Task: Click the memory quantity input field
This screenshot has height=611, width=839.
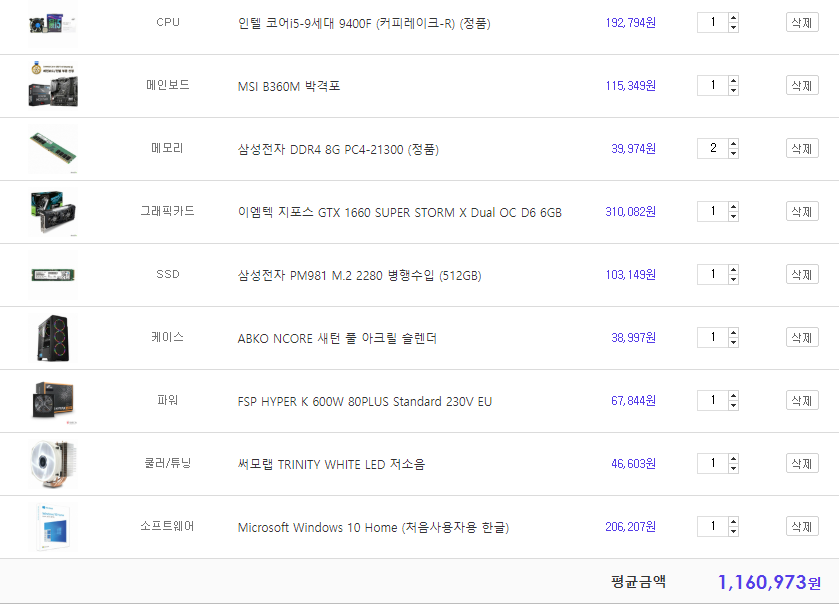Action: pyautogui.click(x=712, y=148)
